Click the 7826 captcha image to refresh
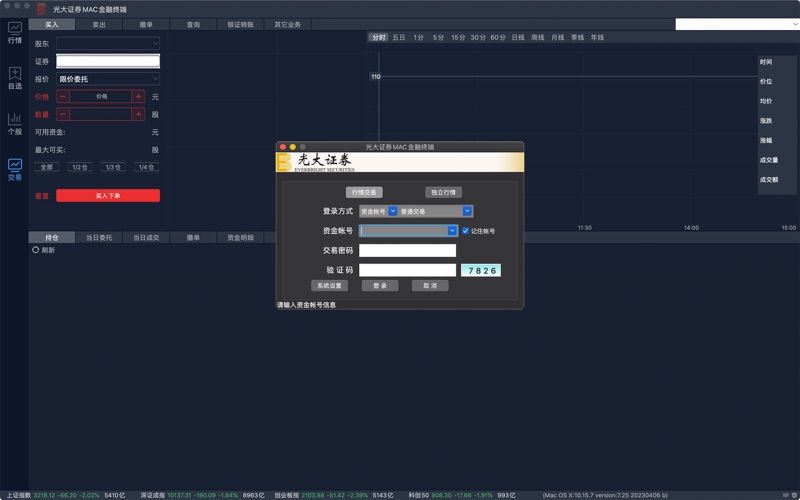Viewport: 800px width, 500px height. [x=480, y=270]
